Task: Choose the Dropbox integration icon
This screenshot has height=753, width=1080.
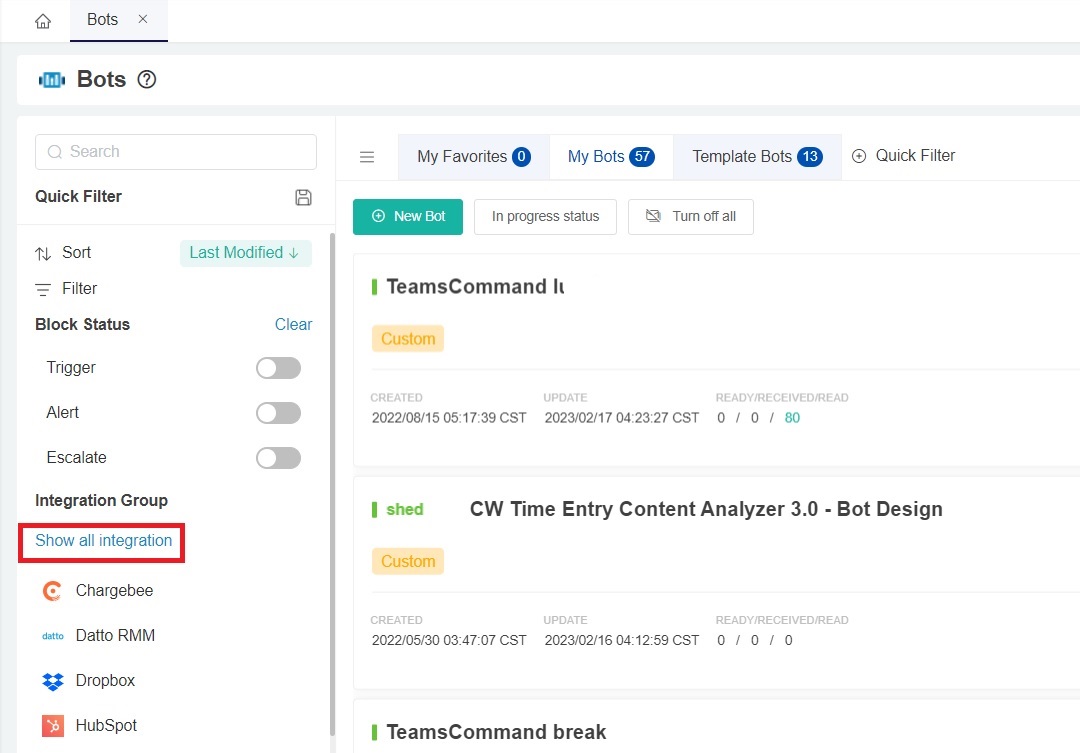Action: pos(53,681)
